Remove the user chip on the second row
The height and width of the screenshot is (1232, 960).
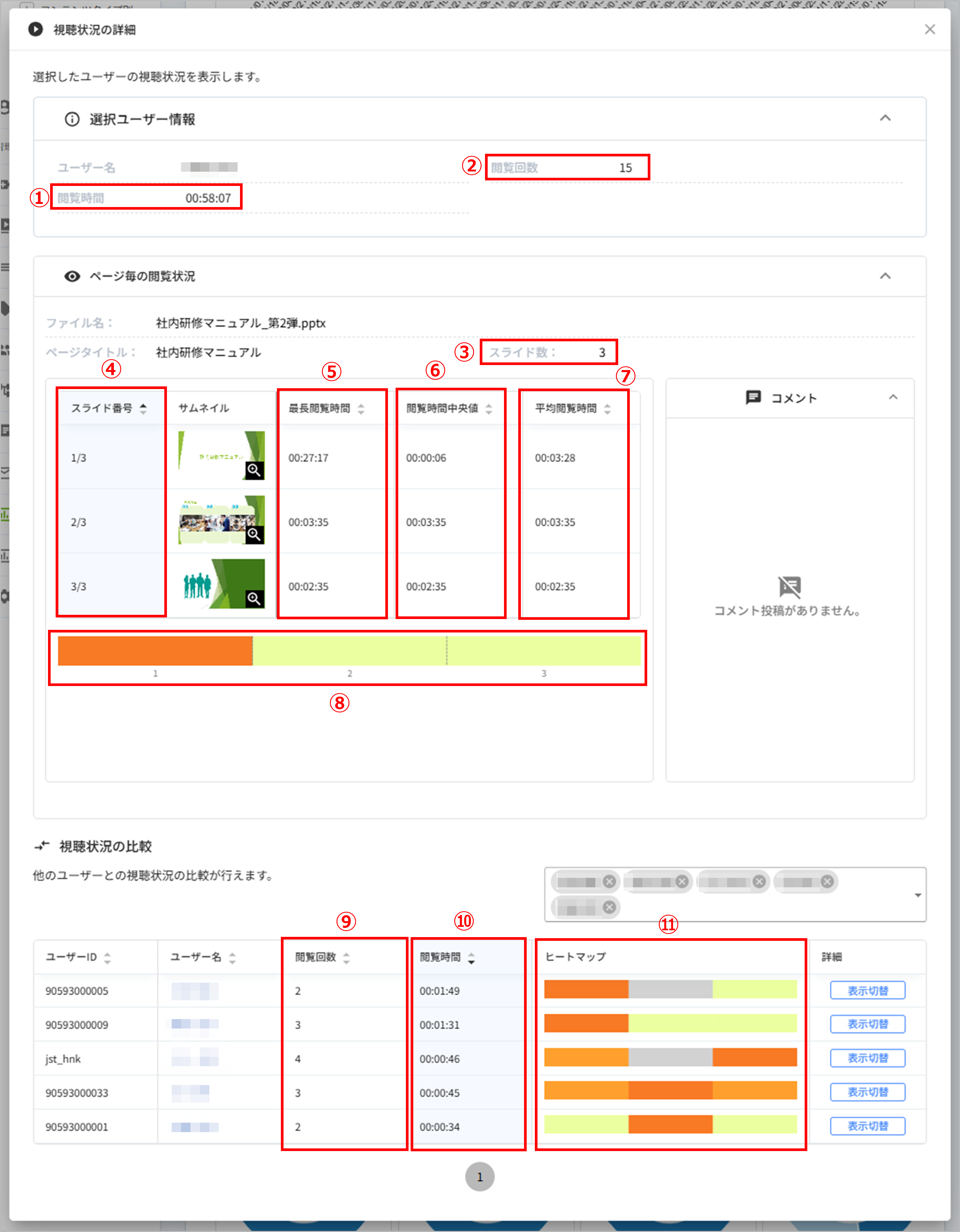[x=609, y=907]
